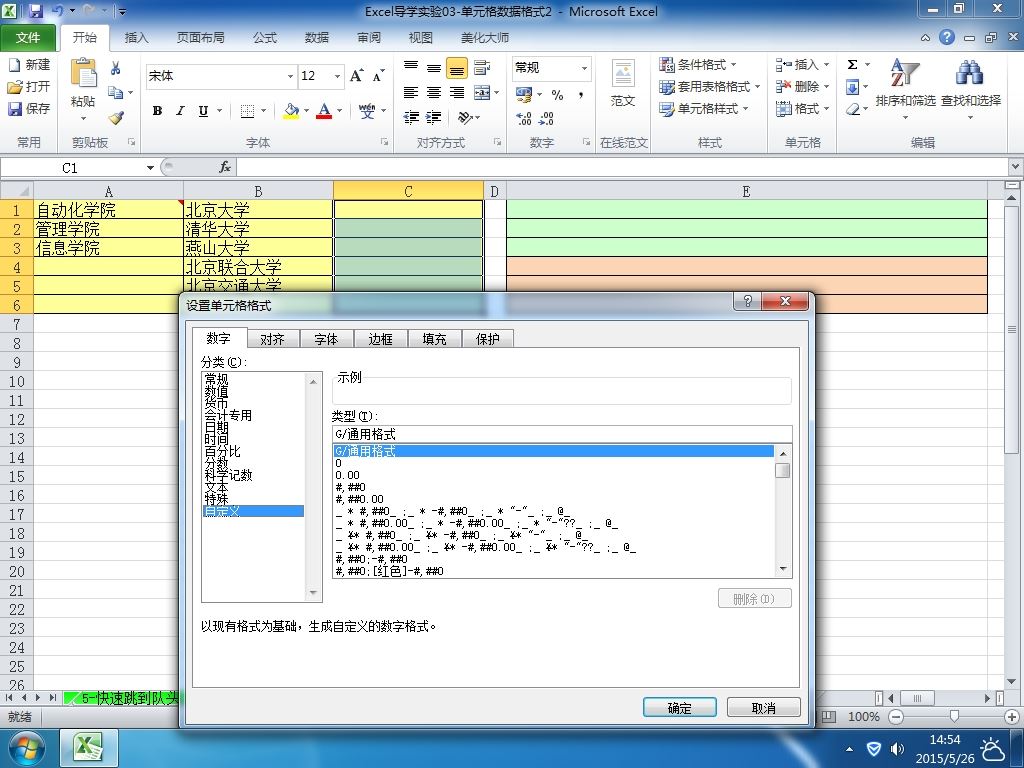Select 文本 in the category list

217,488
